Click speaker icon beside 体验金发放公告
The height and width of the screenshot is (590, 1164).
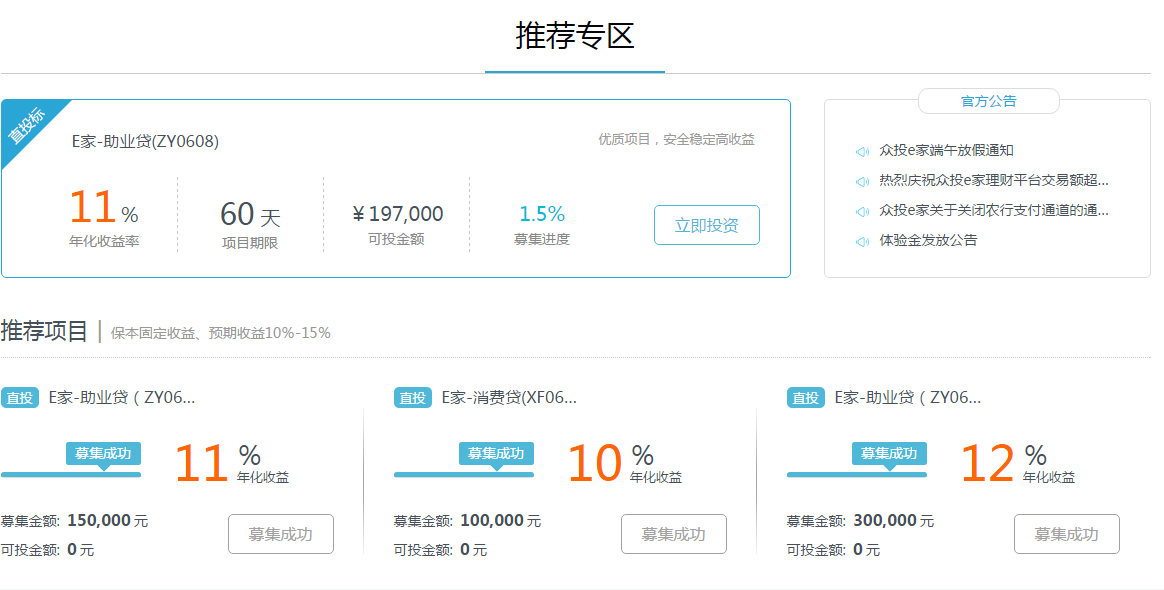click(862, 241)
